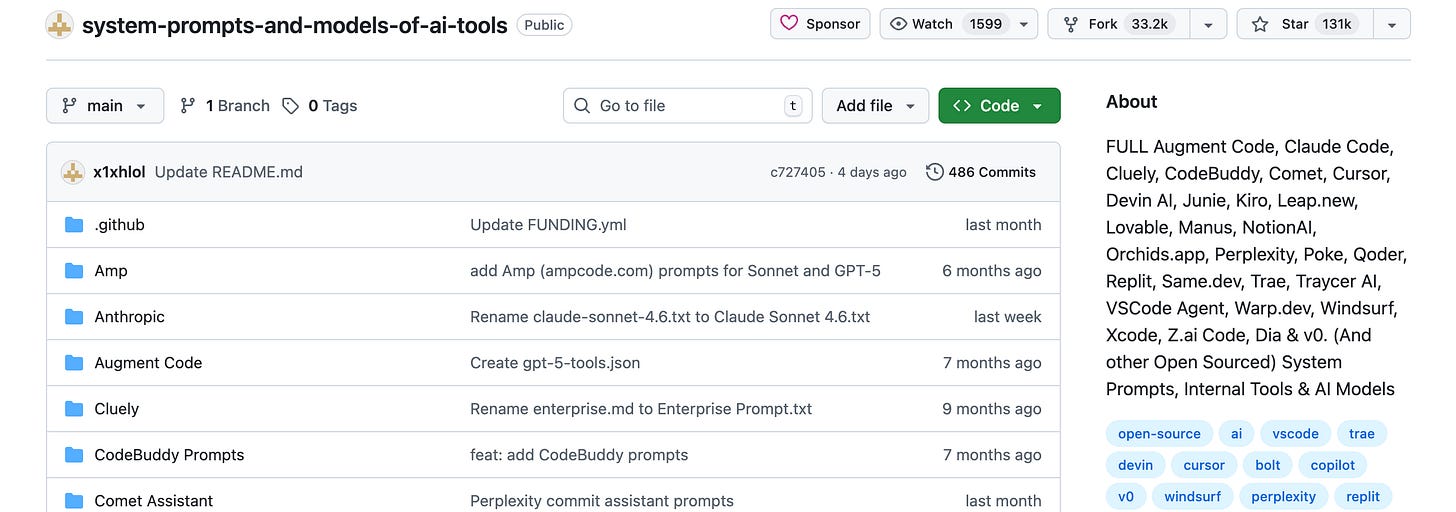Select the replit topic tag

tap(1362, 495)
